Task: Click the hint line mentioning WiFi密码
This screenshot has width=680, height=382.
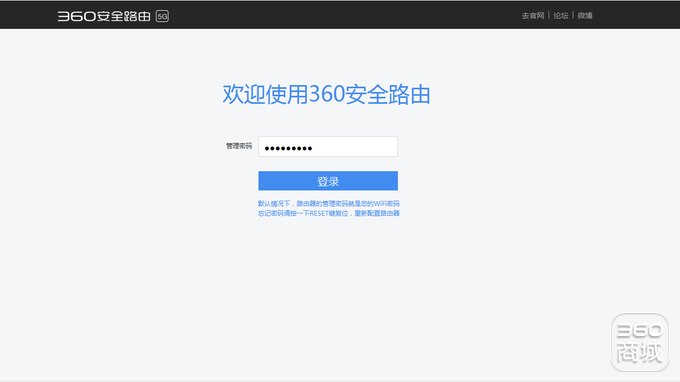Action: coord(328,203)
